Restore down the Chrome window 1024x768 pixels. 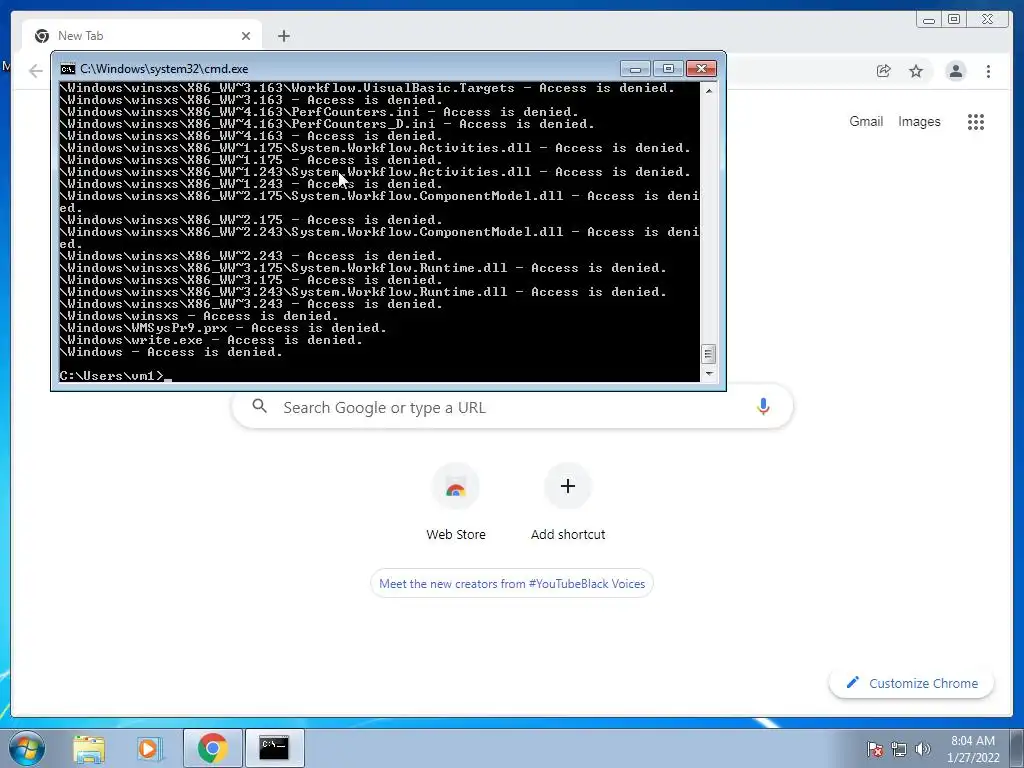(x=954, y=20)
